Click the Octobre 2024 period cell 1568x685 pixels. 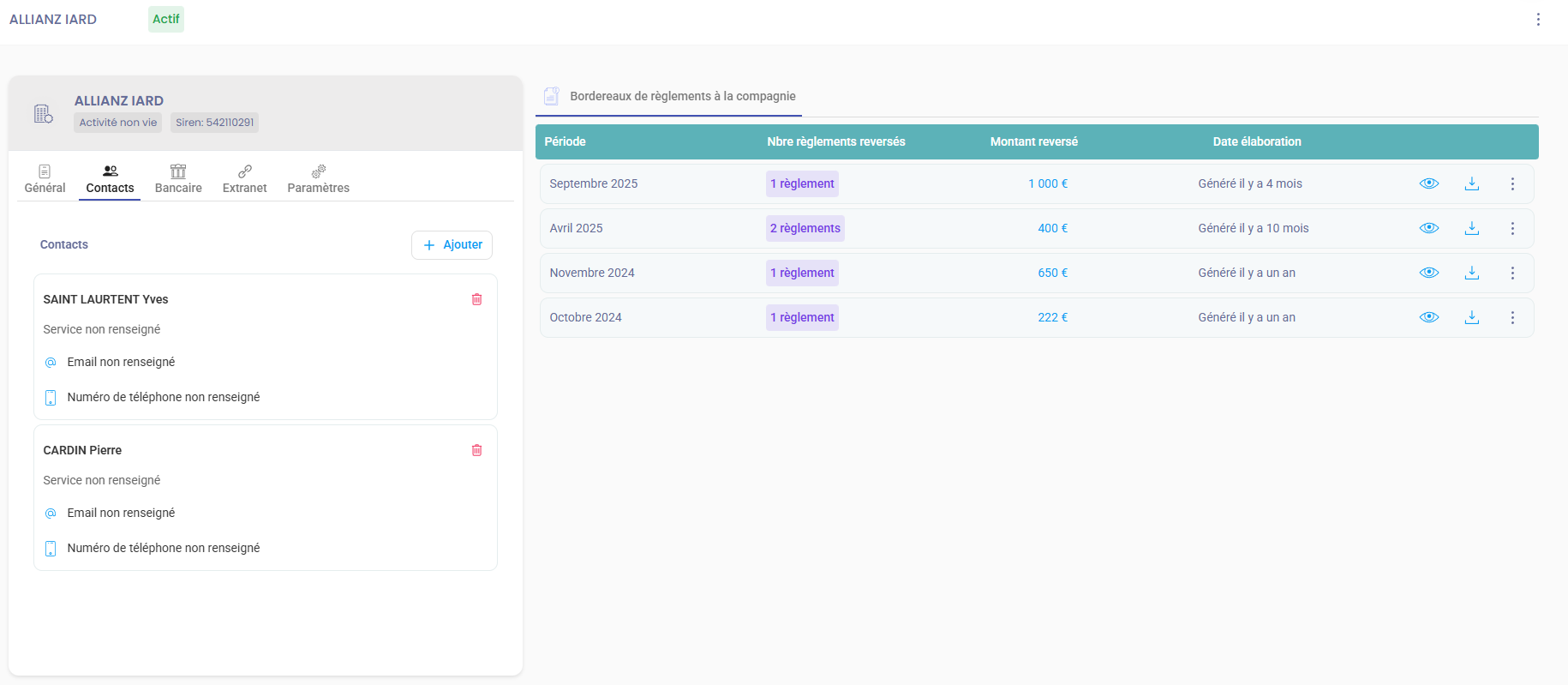tap(585, 317)
